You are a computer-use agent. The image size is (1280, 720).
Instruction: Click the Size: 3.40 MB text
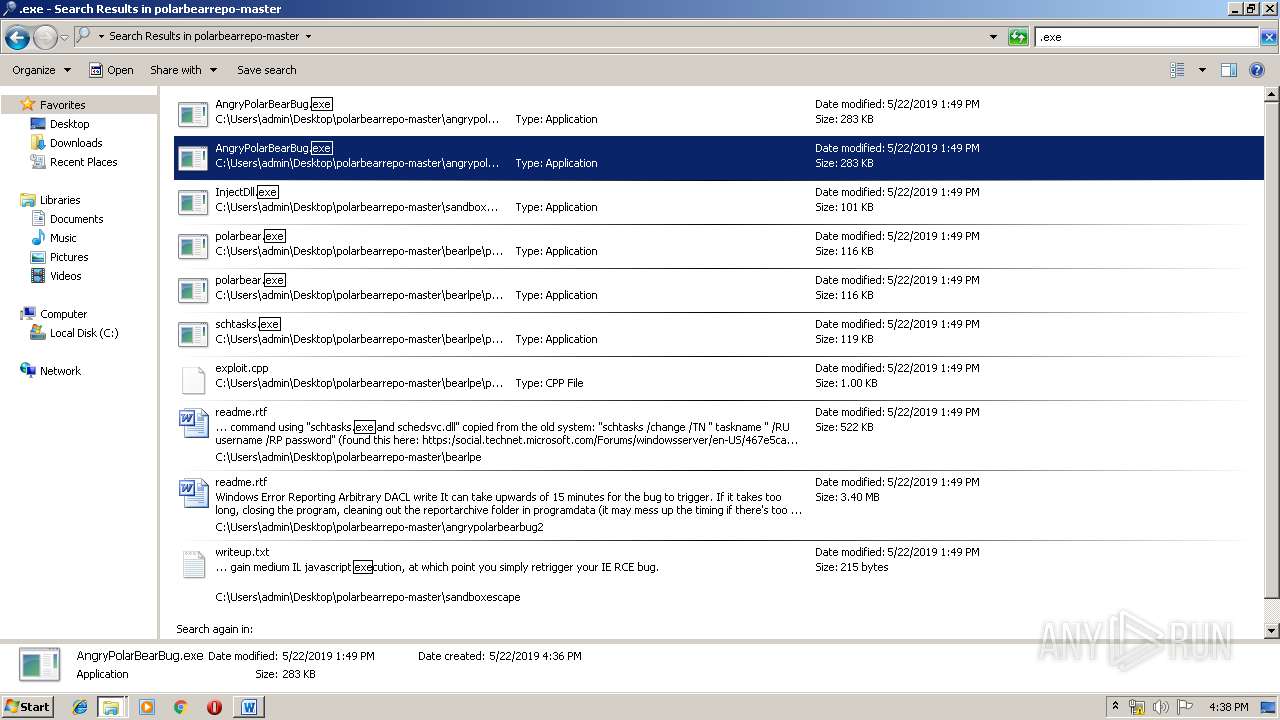(847, 497)
